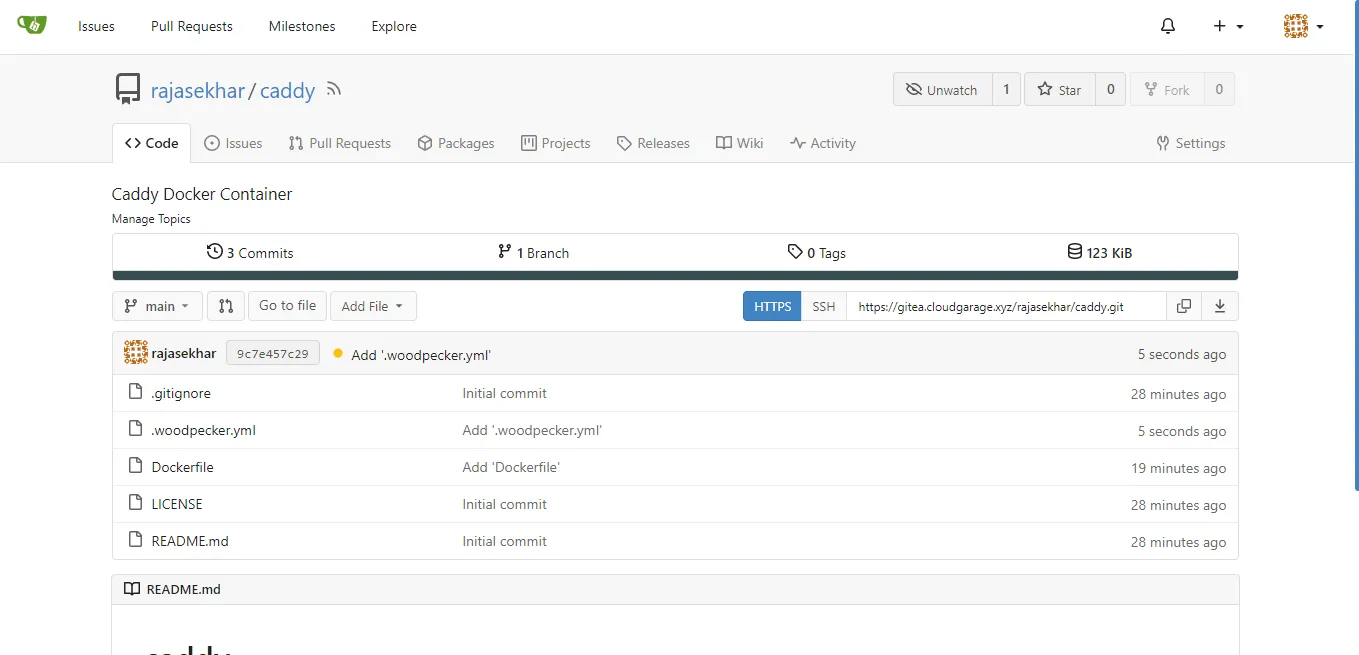Open the rajasekhar owner link in title
The width and height of the screenshot is (1359, 655).
[198, 90]
